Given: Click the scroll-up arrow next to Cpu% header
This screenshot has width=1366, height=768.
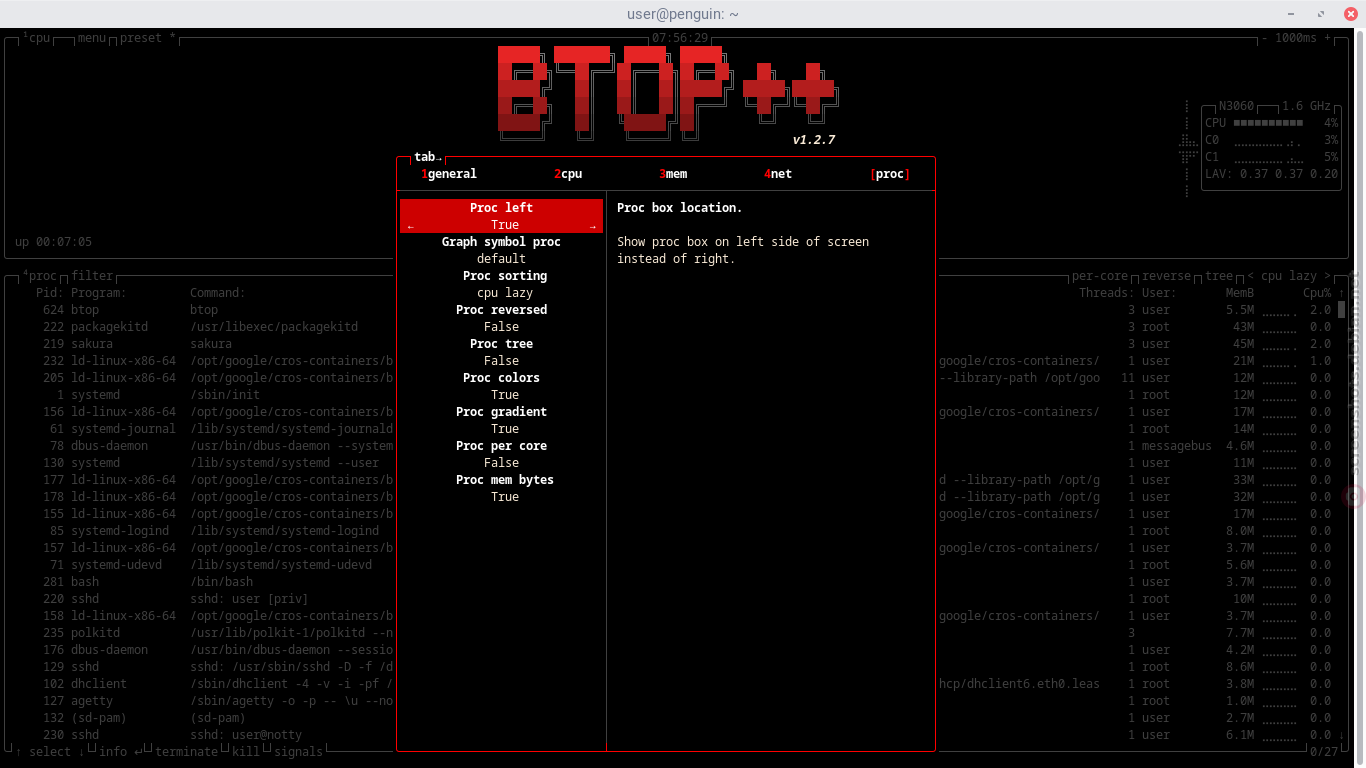Looking at the screenshot, I should (1342, 293).
